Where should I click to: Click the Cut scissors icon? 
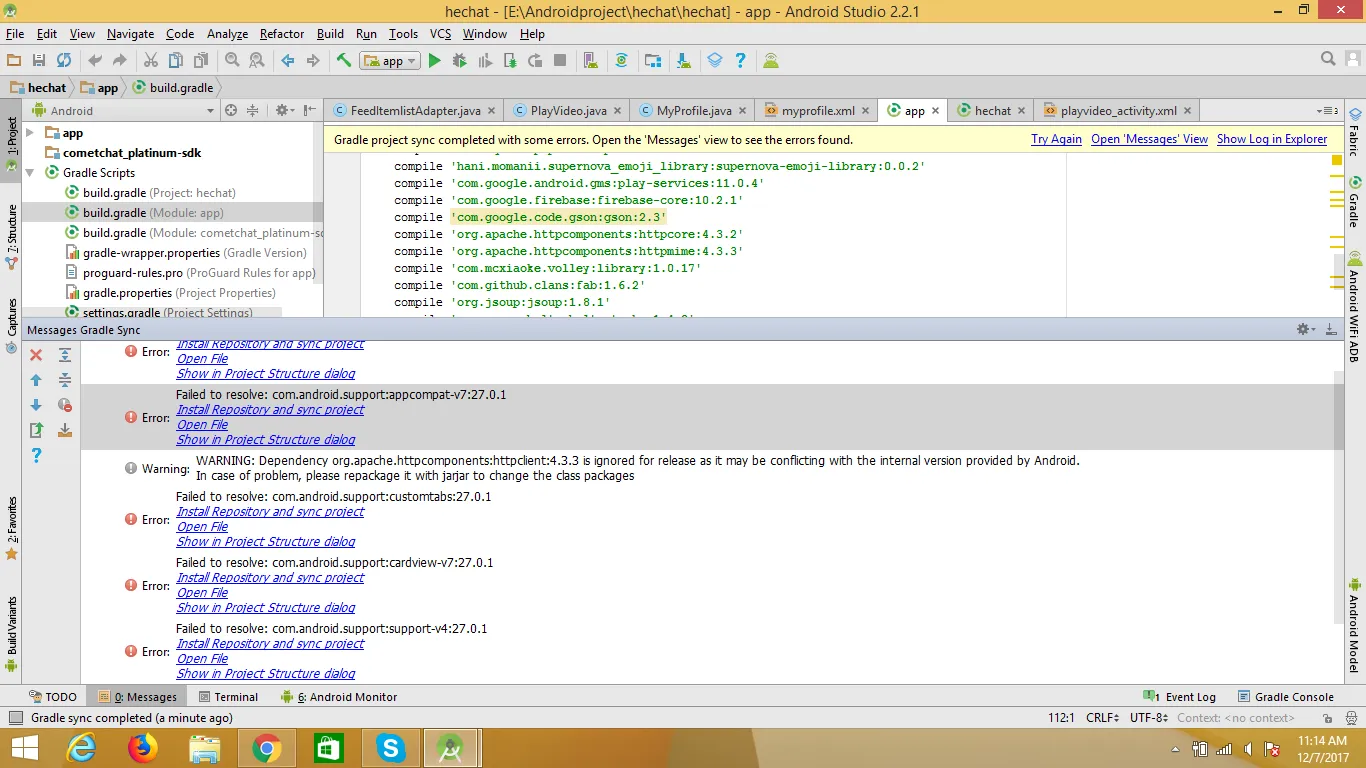pyautogui.click(x=151, y=61)
